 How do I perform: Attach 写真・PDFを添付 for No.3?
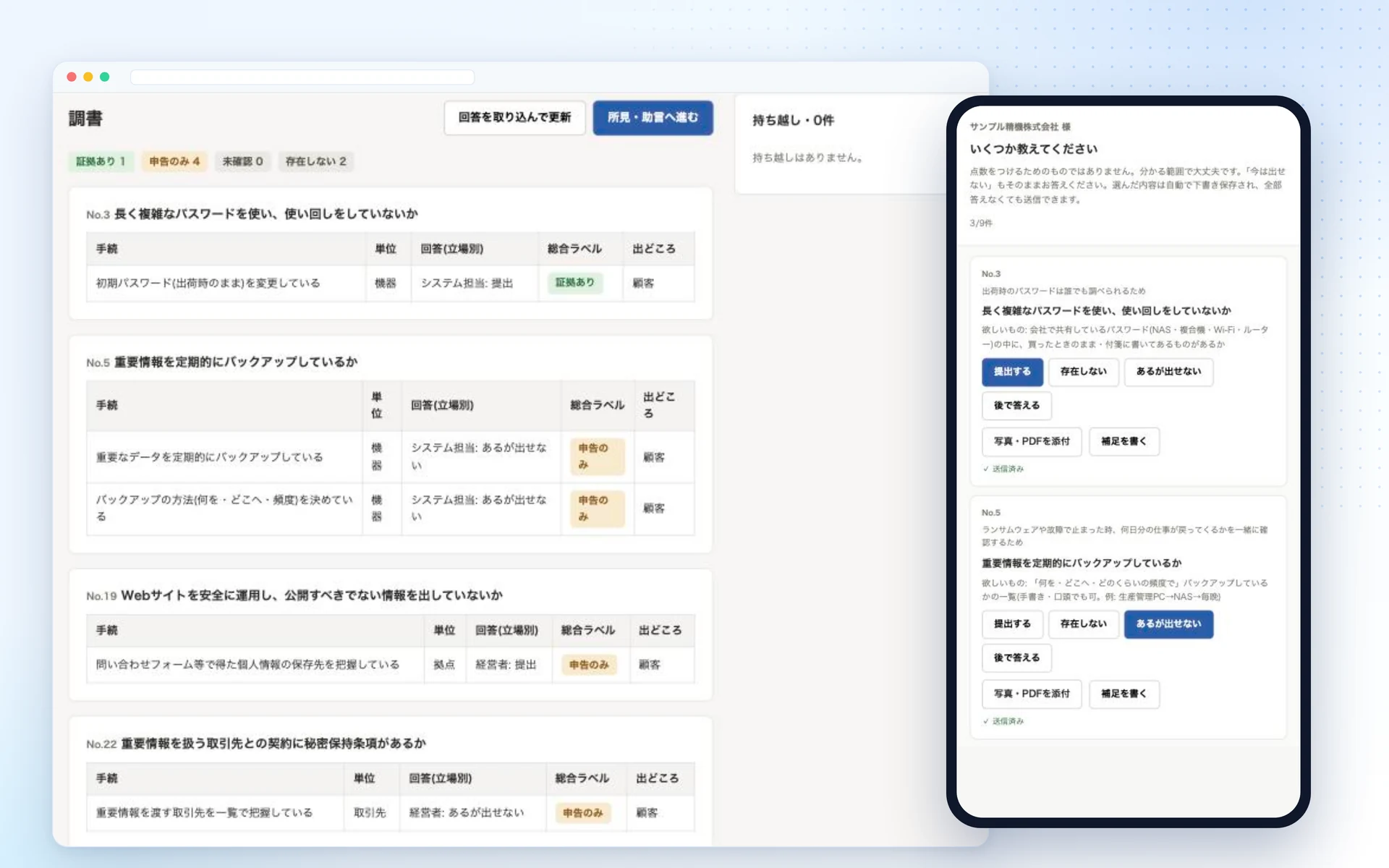[1032, 441]
